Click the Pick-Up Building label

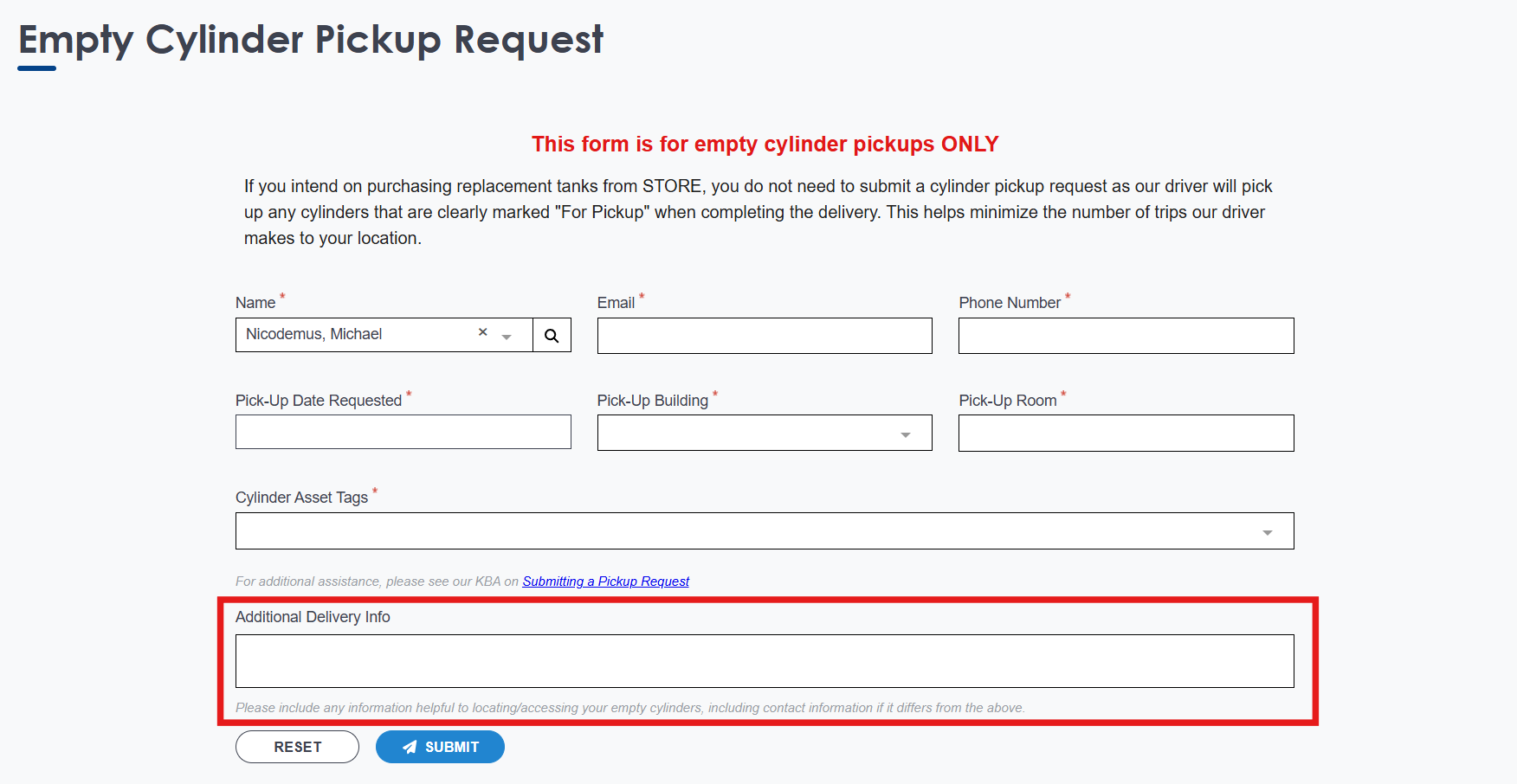(x=652, y=401)
